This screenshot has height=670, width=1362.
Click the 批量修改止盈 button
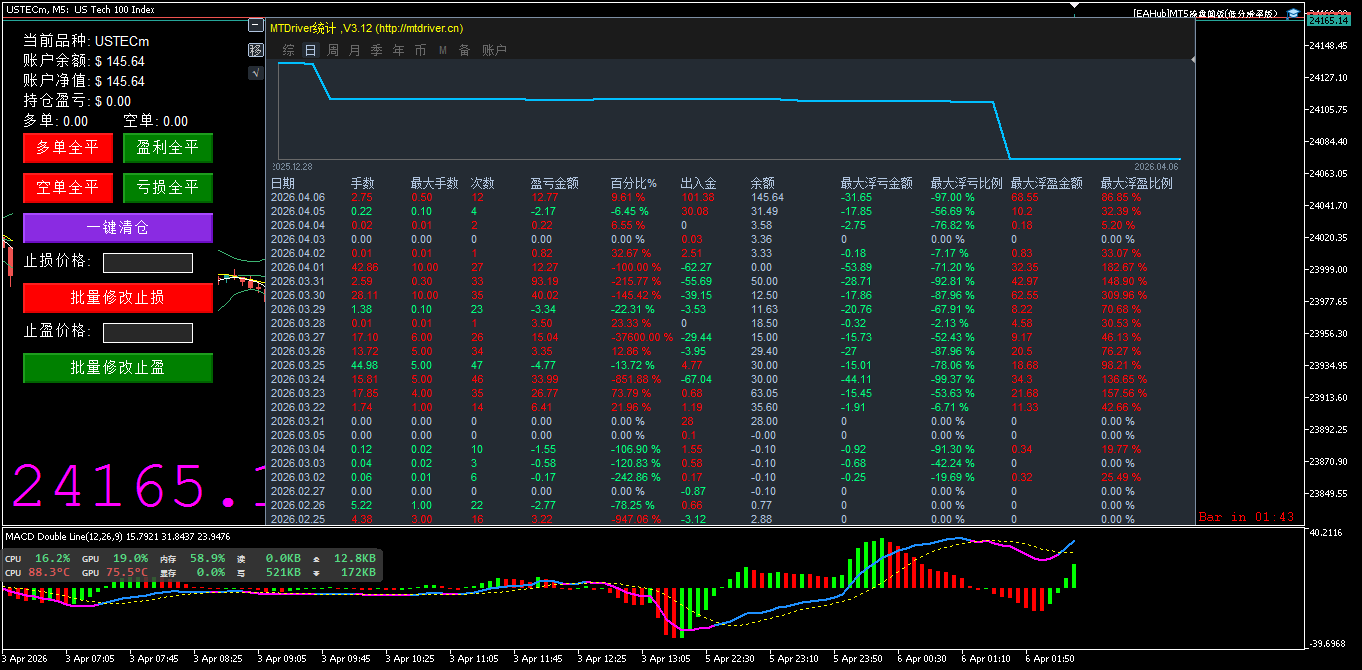pos(118,368)
